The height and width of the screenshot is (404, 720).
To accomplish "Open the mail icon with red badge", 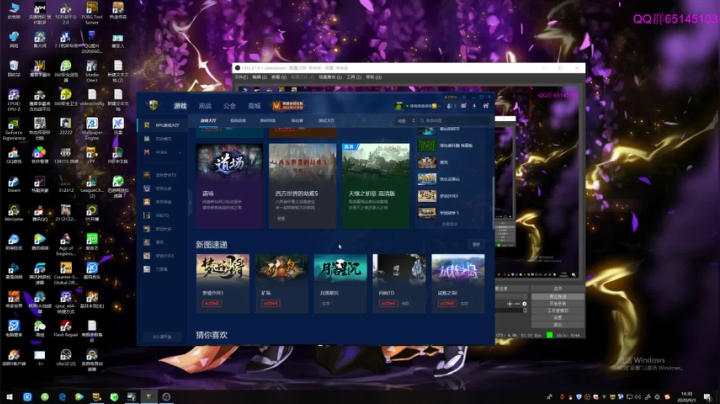I will coord(463,106).
